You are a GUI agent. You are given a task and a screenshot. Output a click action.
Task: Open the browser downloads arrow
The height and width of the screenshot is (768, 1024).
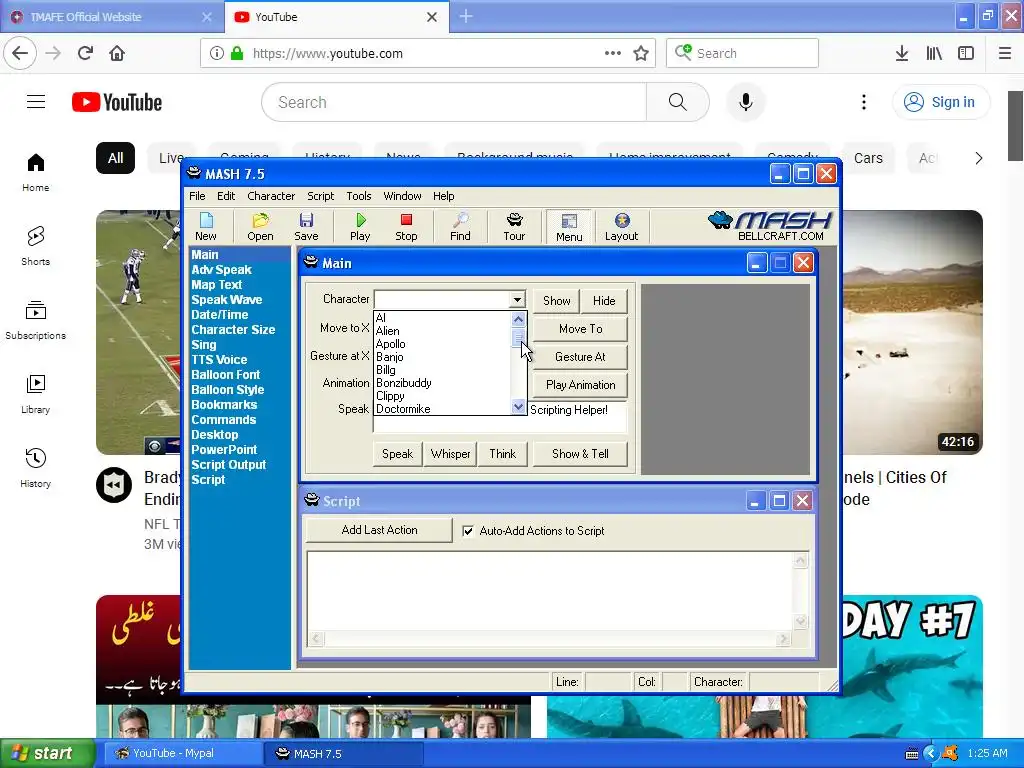pos(902,53)
